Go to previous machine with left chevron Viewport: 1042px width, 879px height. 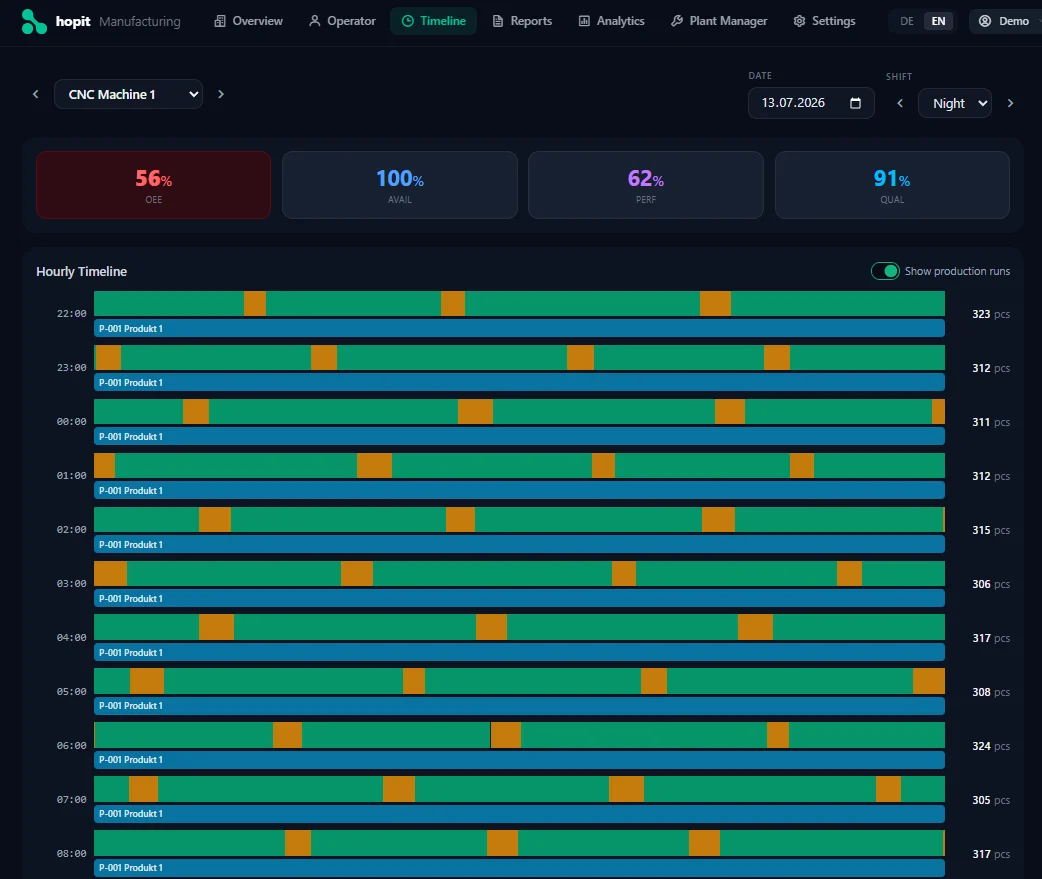point(36,94)
